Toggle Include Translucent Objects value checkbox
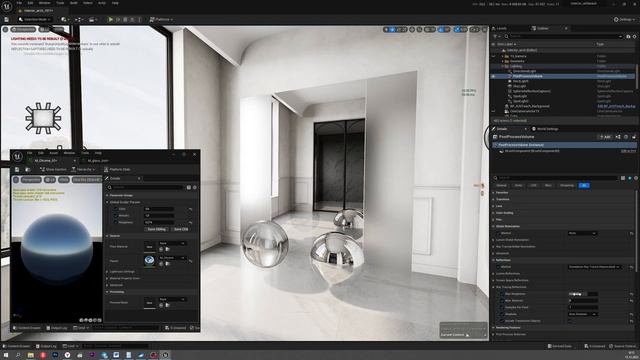640x360 pixels. pyautogui.click(x=570, y=321)
